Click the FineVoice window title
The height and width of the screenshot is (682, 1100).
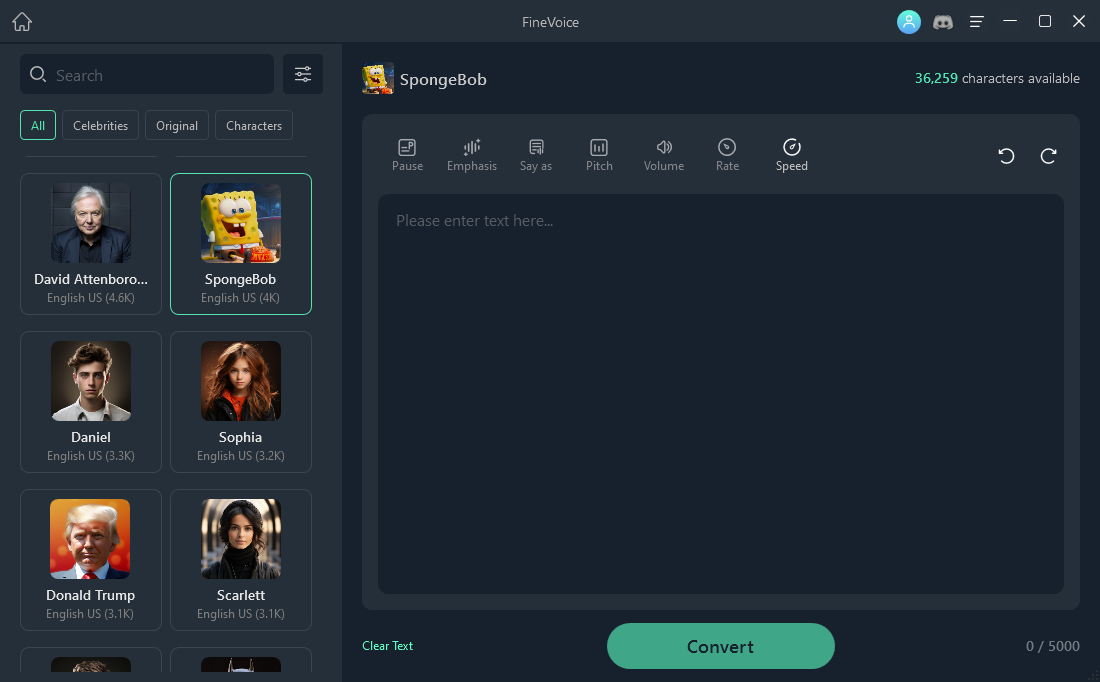(x=551, y=22)
